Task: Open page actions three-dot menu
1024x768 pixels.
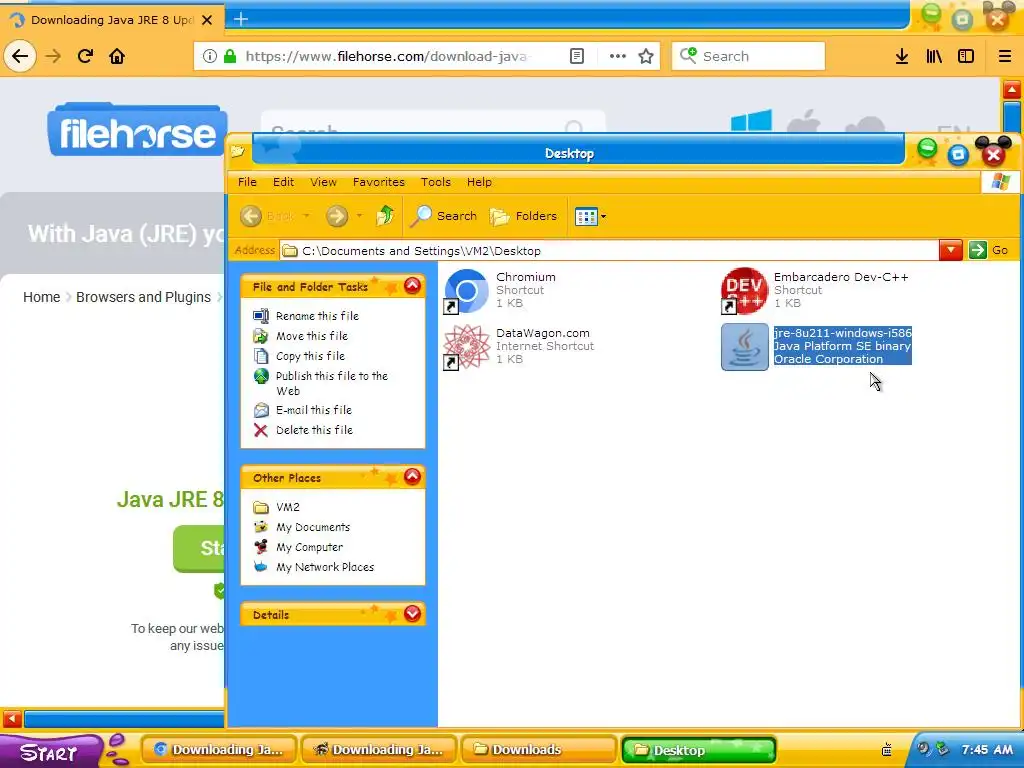Action: click(x=617, y=56)
